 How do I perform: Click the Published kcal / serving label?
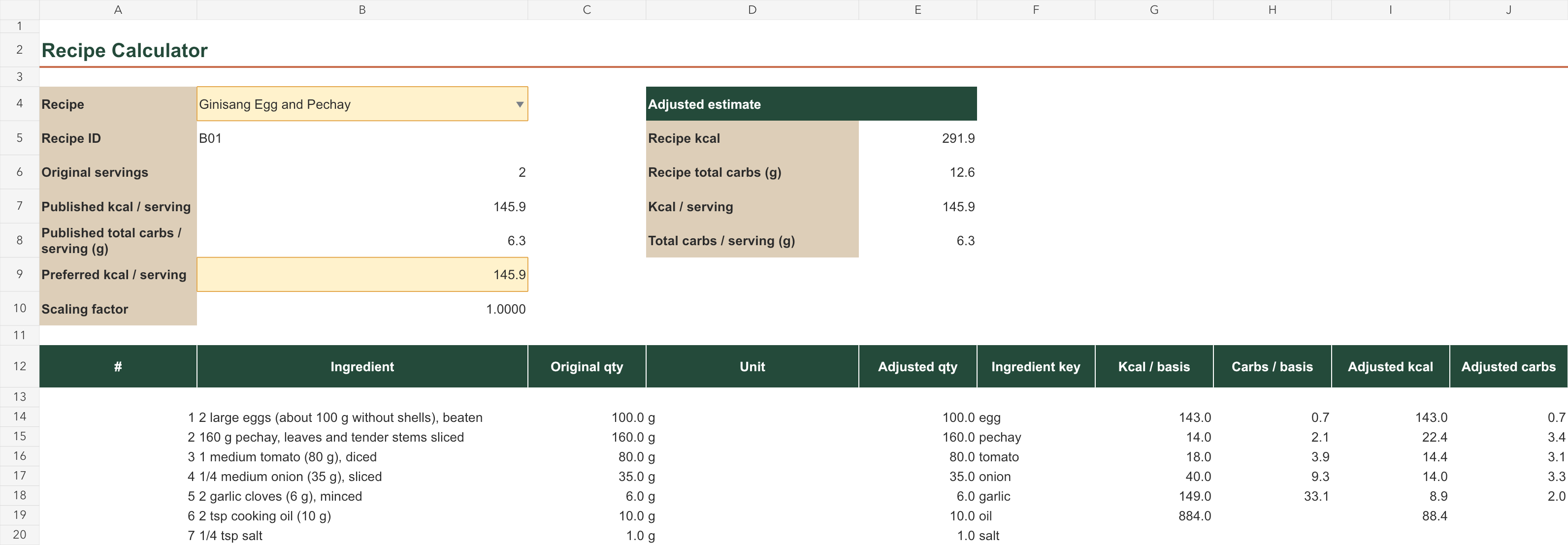(x=116, y=207)
